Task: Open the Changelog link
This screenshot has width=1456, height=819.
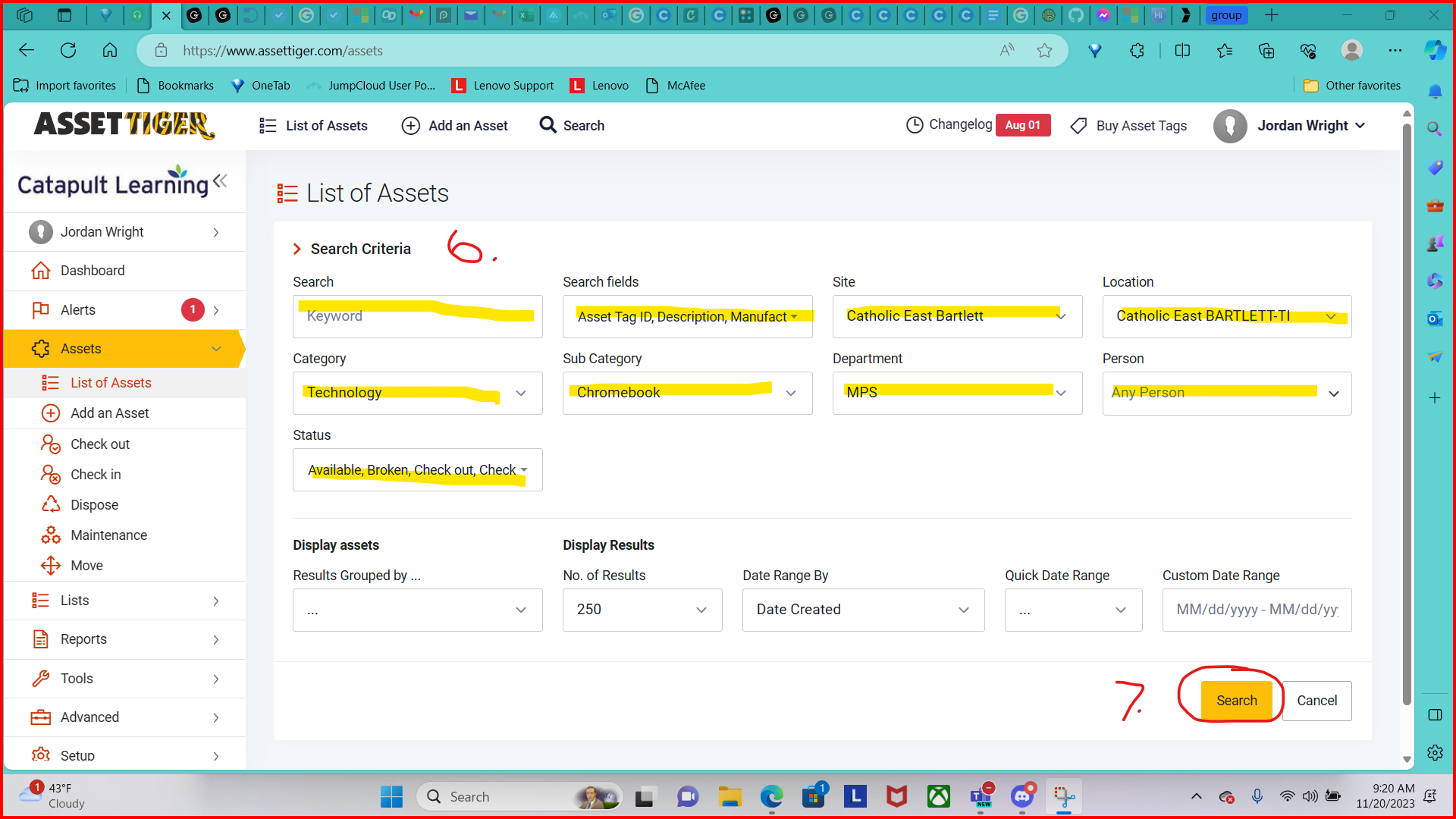Action: 960,124
